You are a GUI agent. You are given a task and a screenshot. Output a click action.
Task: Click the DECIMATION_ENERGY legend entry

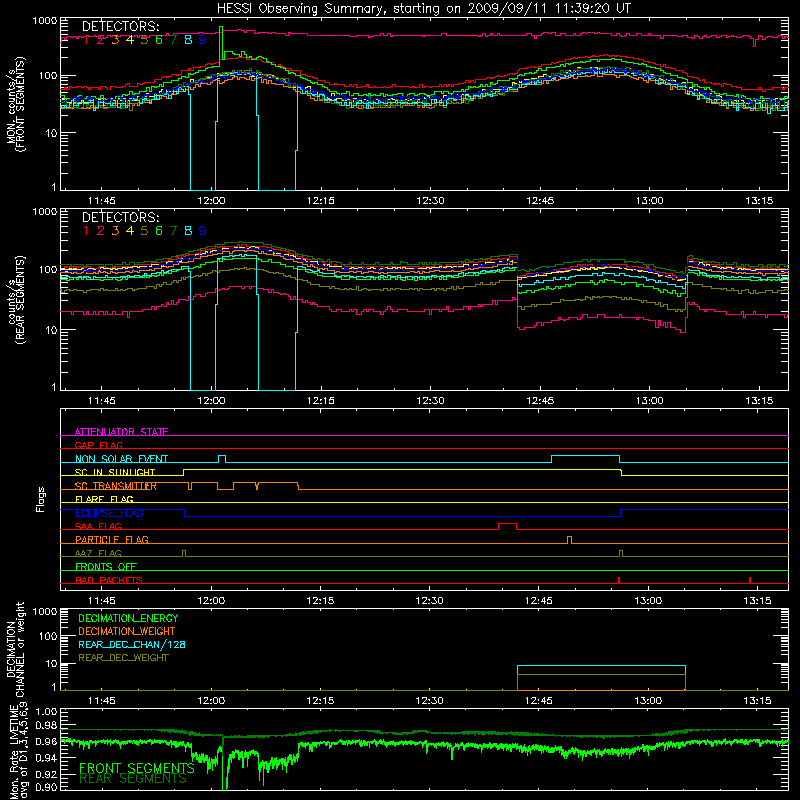pyautogui.click(x=128, y=618)
